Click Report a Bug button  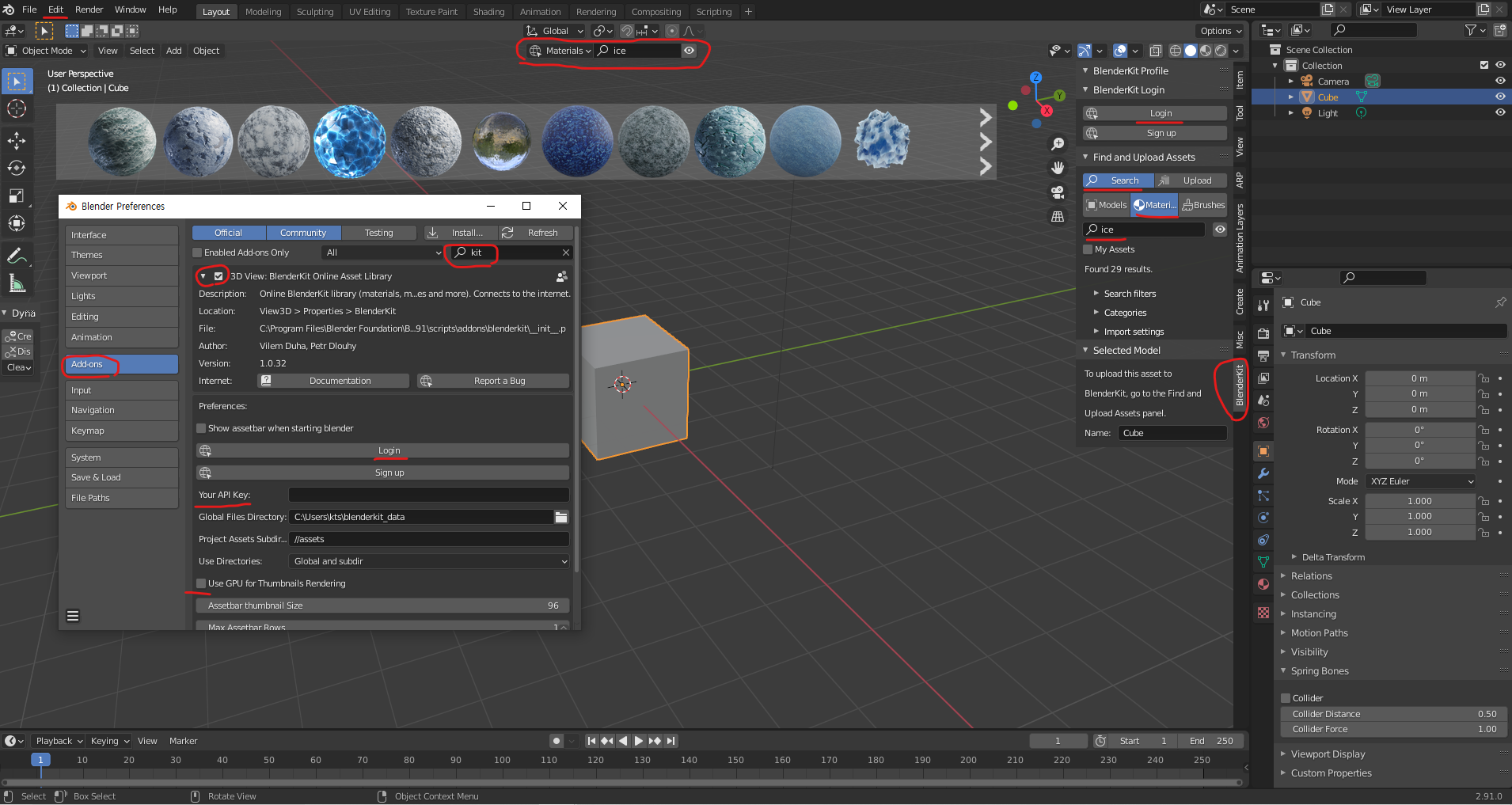point(493,381)
